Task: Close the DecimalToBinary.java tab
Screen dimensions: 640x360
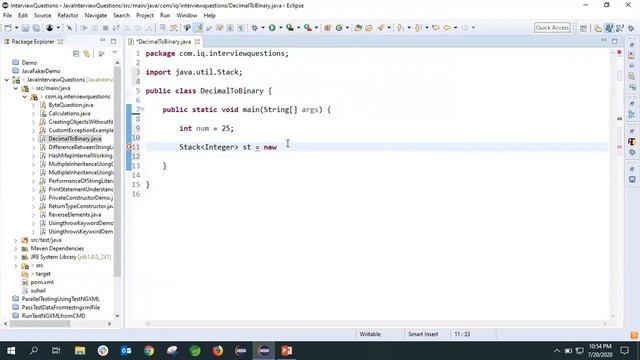Action: point(197,42)
